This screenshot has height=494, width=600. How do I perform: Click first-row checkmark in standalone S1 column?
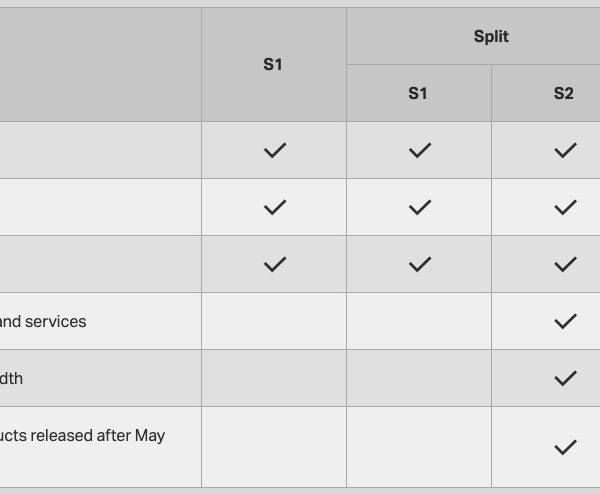coord(274,151)
